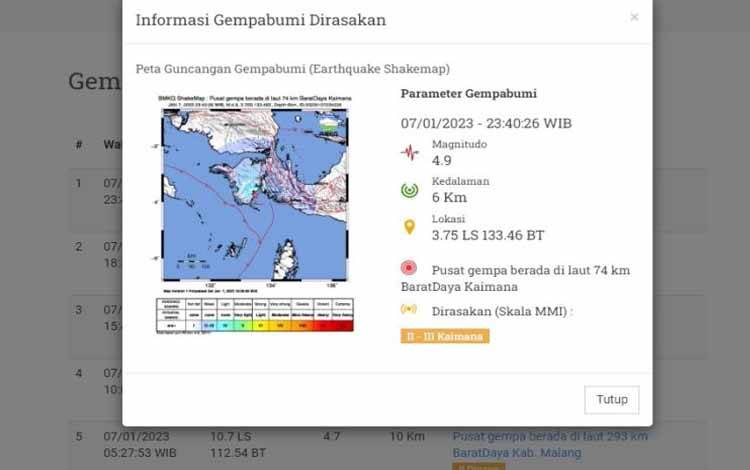Screen dimensions: 750x470
Task: Click the 'Magnitudo' label
Action: (x=459, y=144)
